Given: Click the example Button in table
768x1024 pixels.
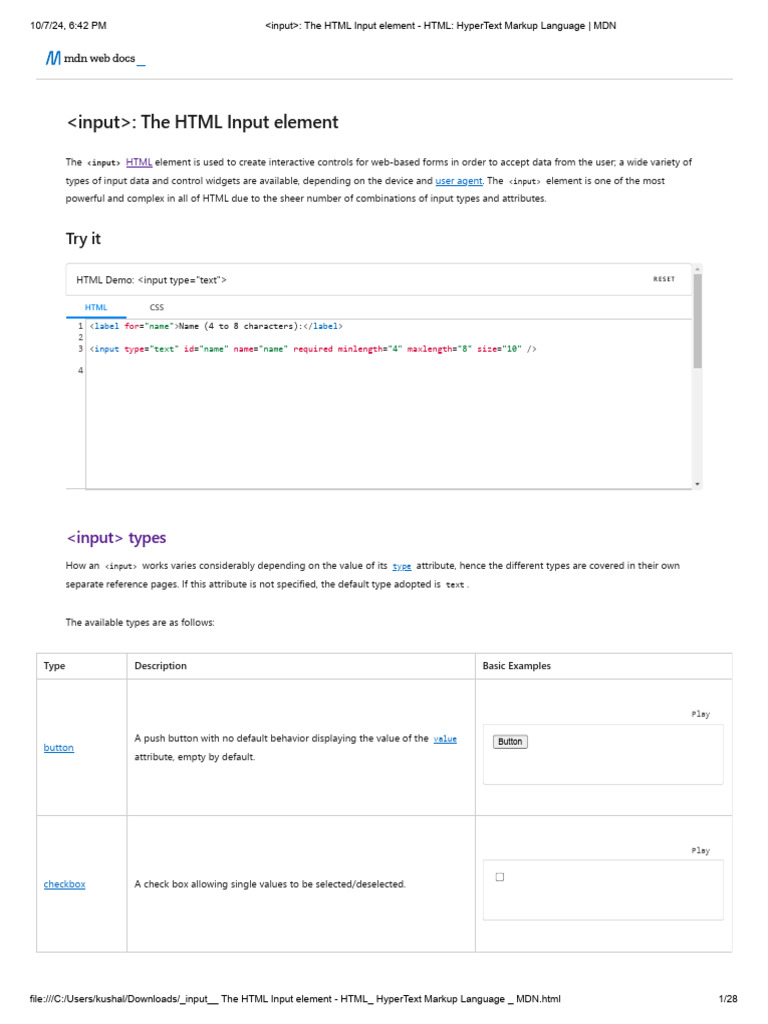Looking at the screenshot, I should [x=510, y=742].
